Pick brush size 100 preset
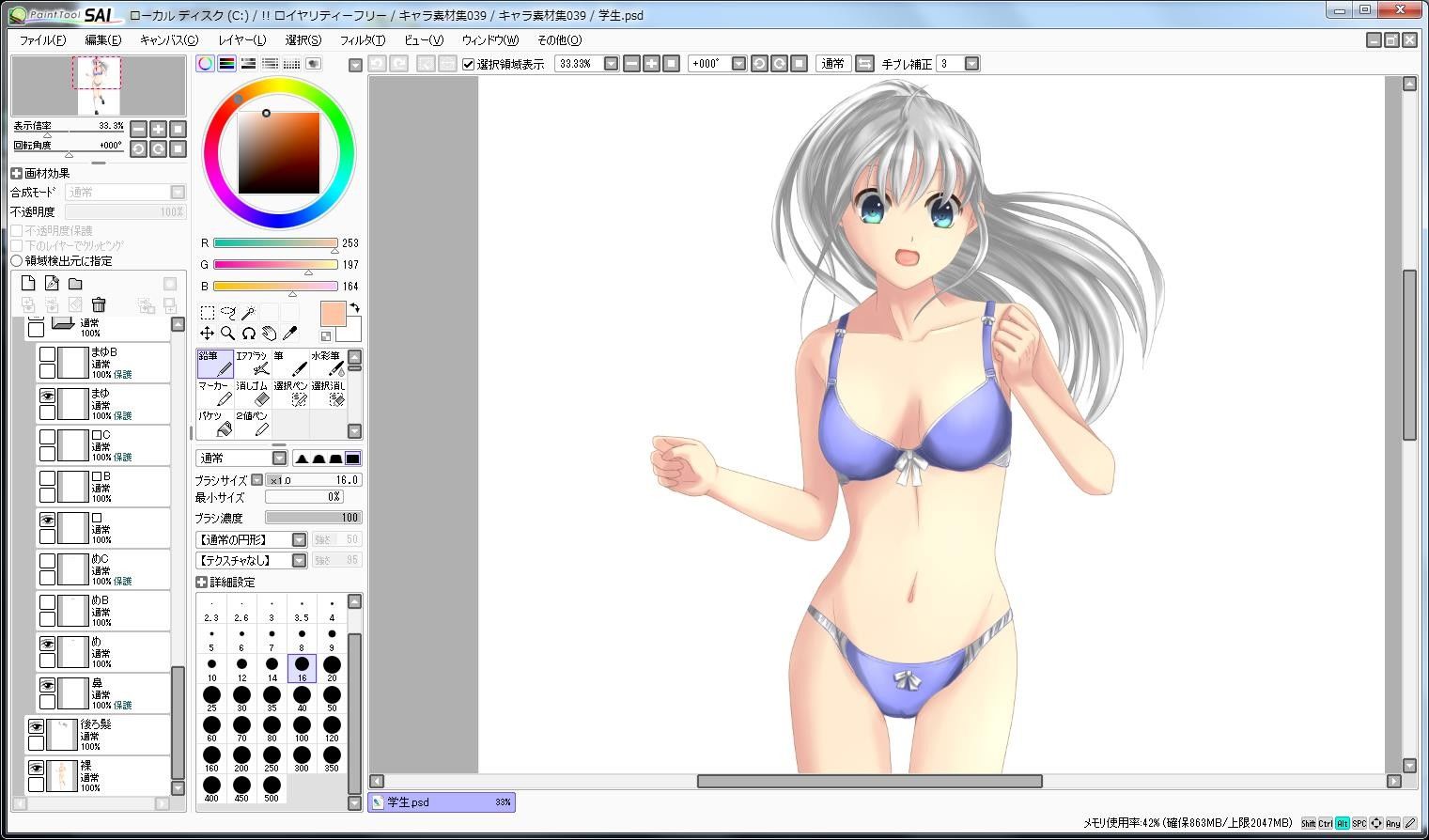The image size is (1429, 840). (302, 729)
